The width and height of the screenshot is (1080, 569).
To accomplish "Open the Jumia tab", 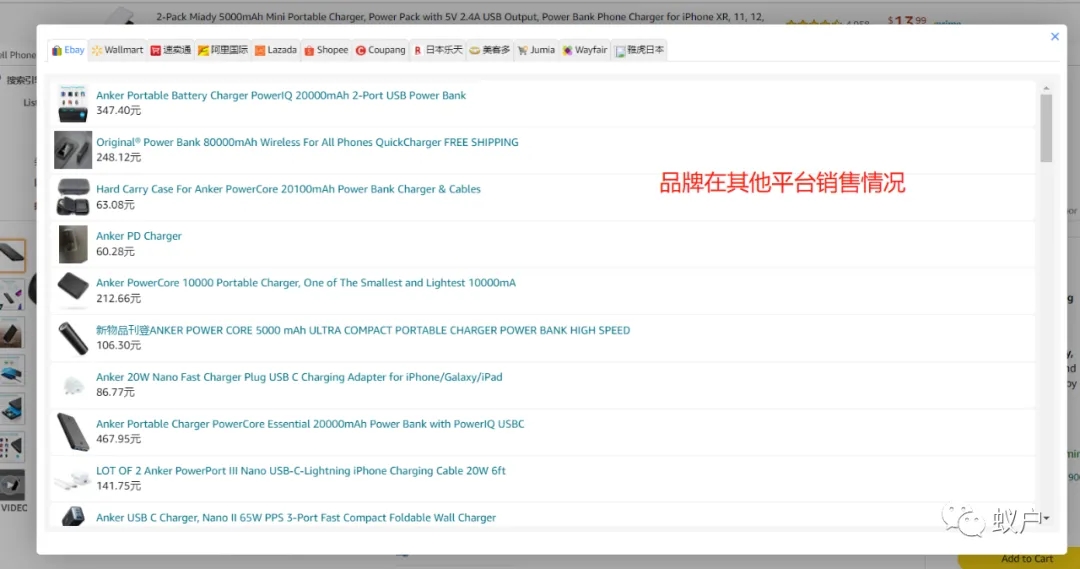I will pyautogui.click(x=537, y=50).
